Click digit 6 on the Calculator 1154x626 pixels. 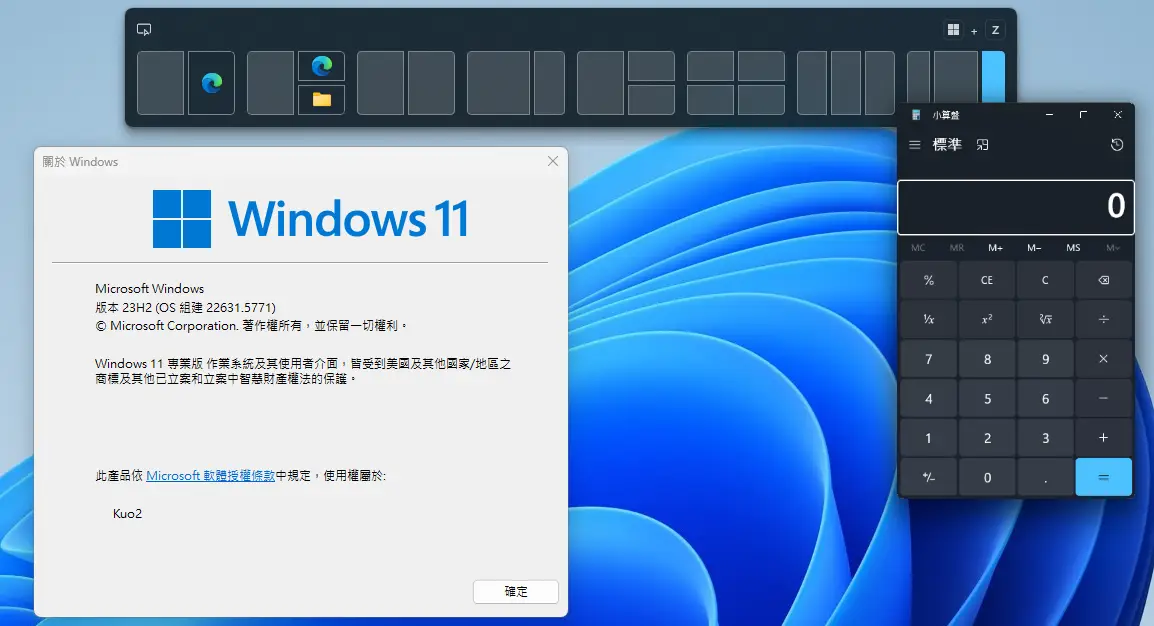(x=1045, y=398)
